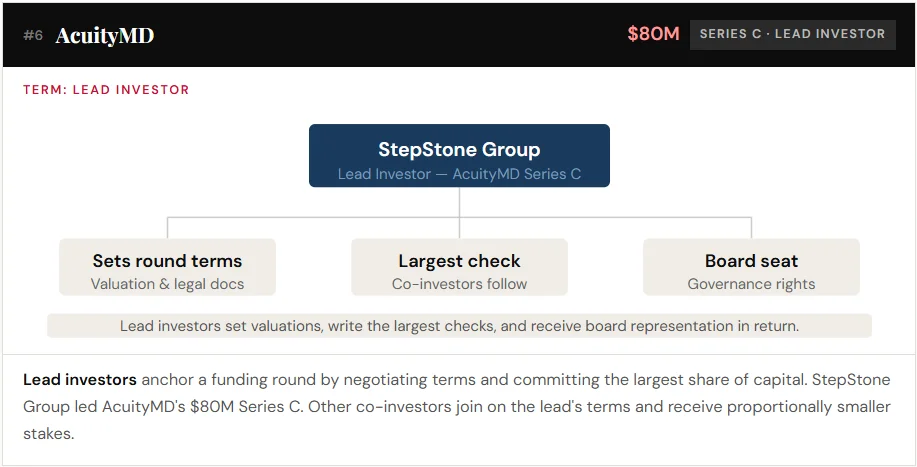The image size is (917, 467).
Task: Open the AcuityMD company title
Action: [x=105, y=36]
